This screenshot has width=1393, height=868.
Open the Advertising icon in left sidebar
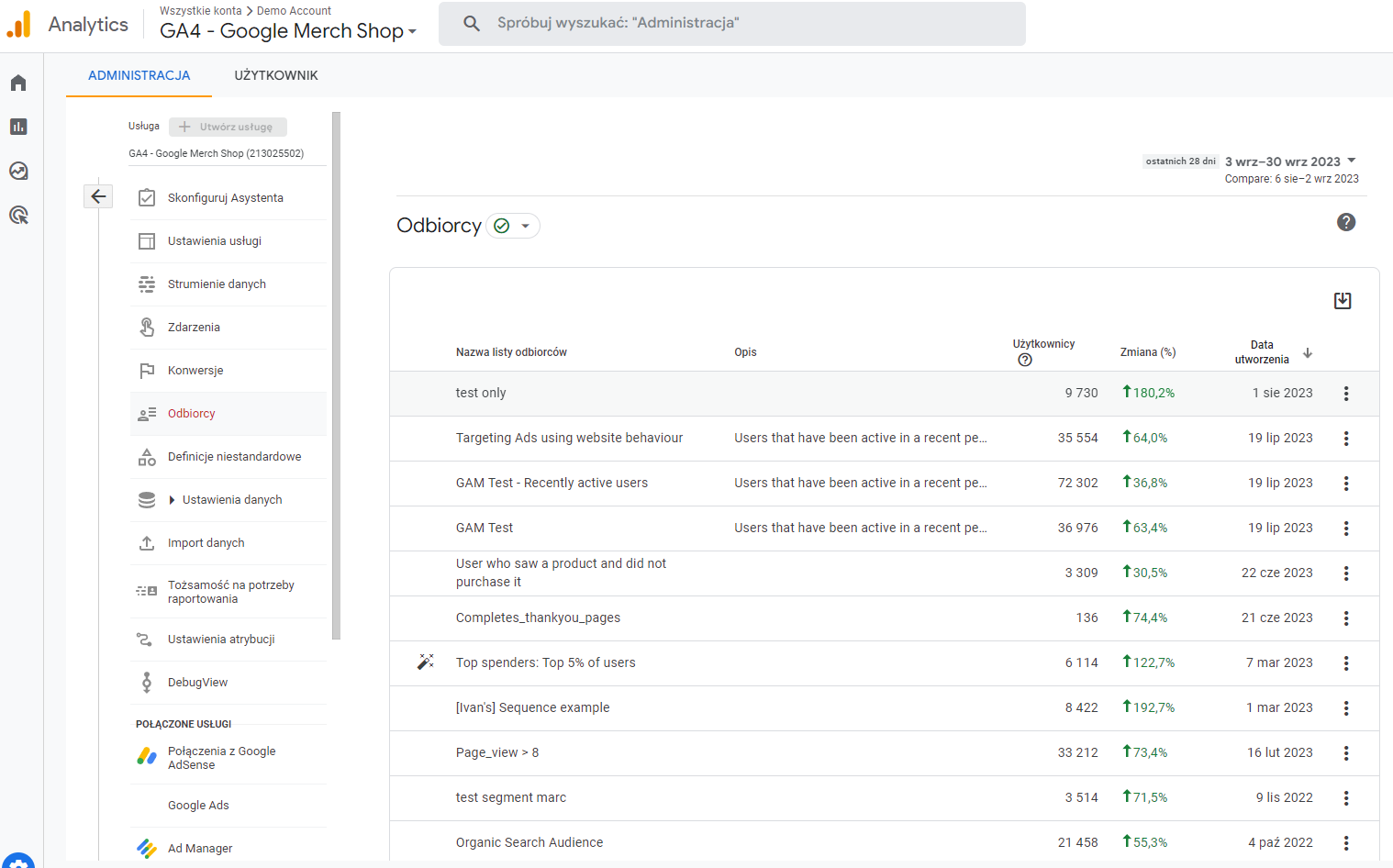pyautogui.click(x=18, y=216)
